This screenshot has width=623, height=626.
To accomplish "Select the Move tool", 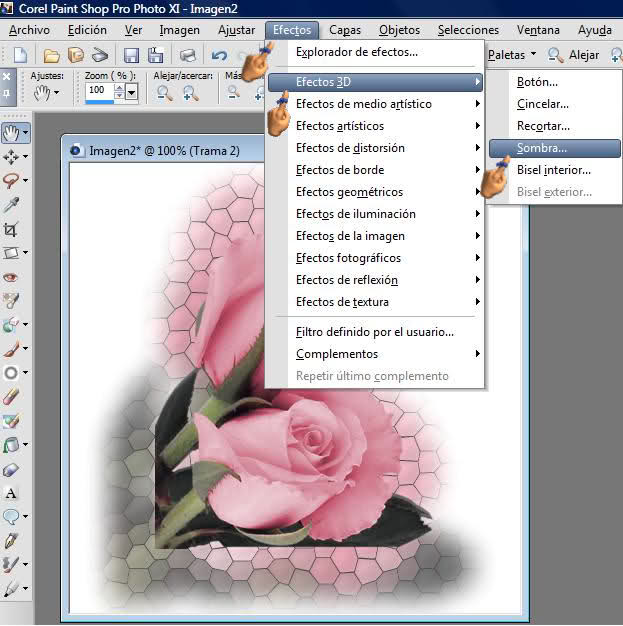I will tap(11, 156).
